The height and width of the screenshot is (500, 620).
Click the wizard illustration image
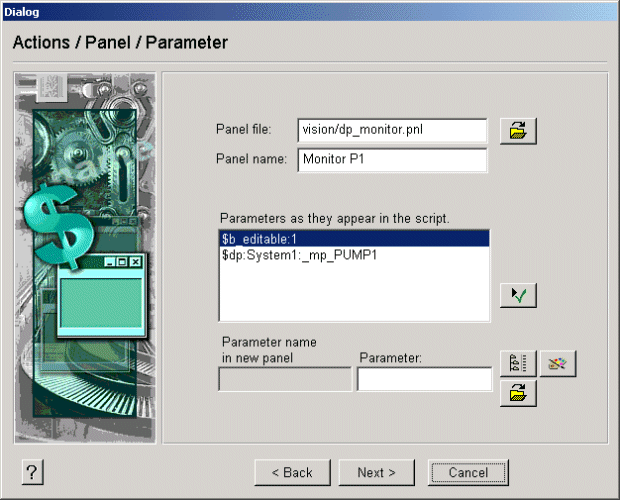point(85,258)
